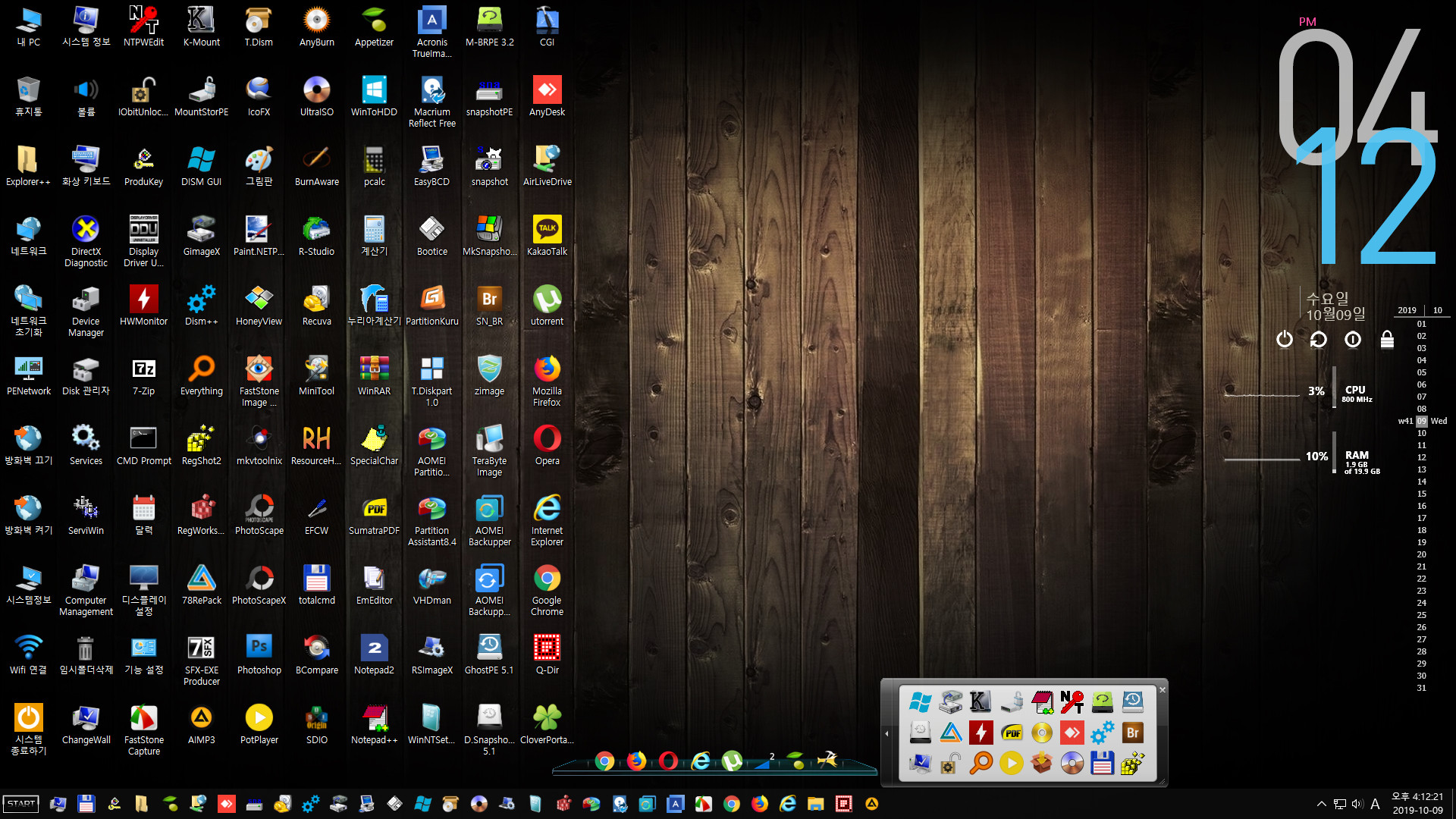Open Chrome from the bottom dock

coord(604,761)
